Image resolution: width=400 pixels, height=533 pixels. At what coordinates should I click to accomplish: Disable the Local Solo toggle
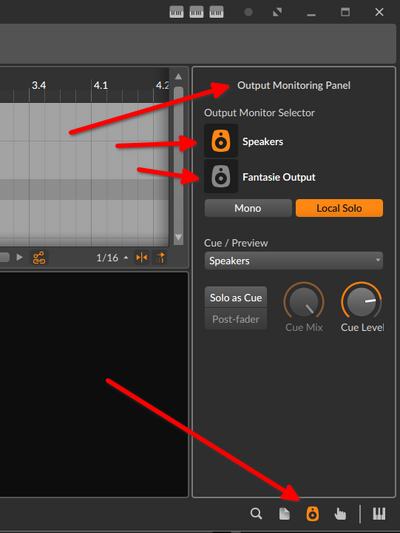point(339,208)
